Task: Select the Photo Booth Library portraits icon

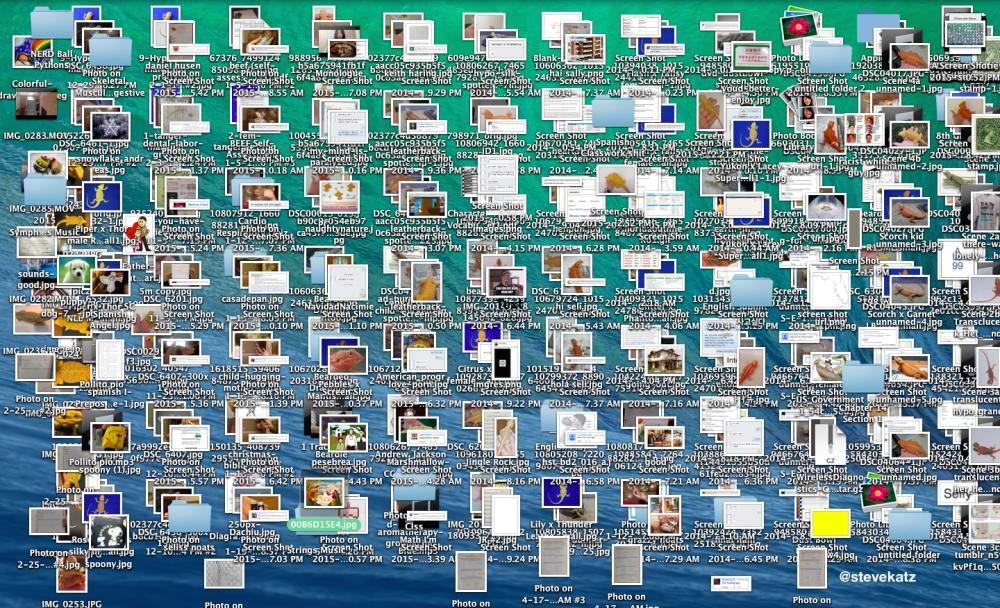Action: [809, 107]
